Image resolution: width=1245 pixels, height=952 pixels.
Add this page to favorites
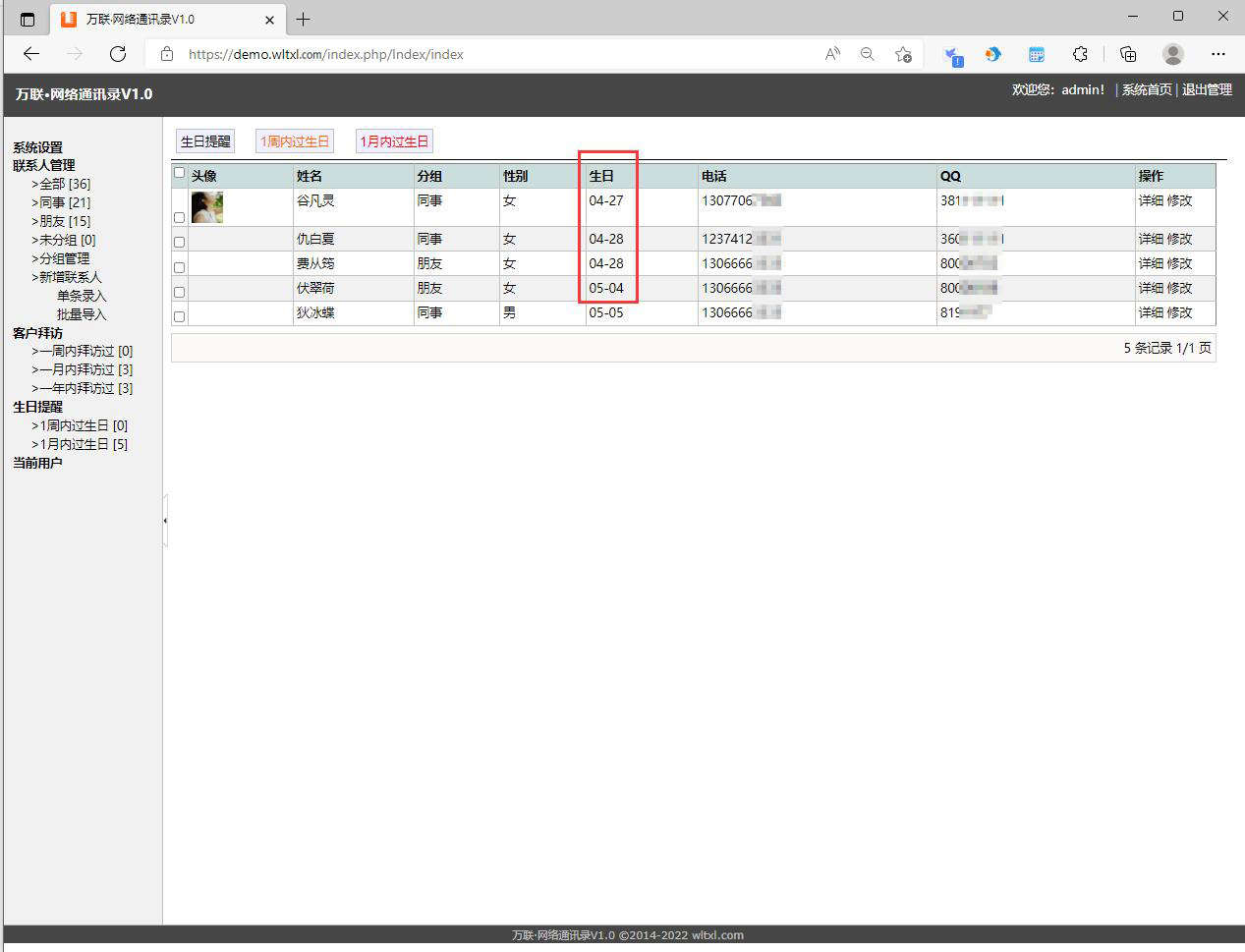tap(903, 54)
